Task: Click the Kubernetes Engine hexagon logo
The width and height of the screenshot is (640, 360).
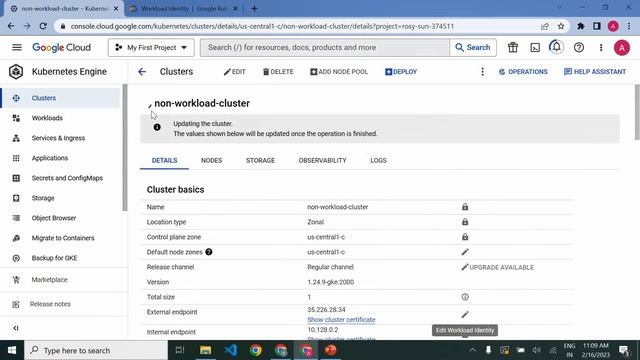Action: pos(16,72)
